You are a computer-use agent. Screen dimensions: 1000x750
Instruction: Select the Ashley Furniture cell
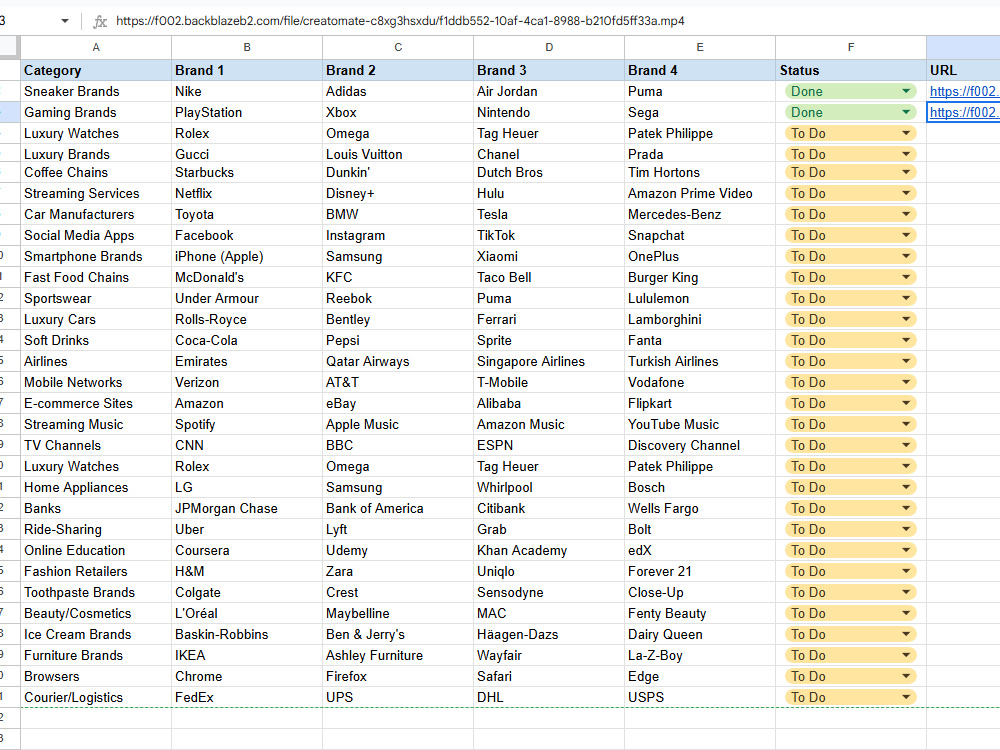[x=398, y=656]
